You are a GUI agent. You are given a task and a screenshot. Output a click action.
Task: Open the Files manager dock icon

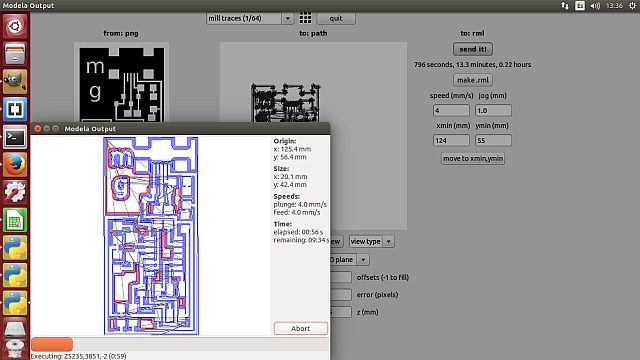click(x=15, y=54)
